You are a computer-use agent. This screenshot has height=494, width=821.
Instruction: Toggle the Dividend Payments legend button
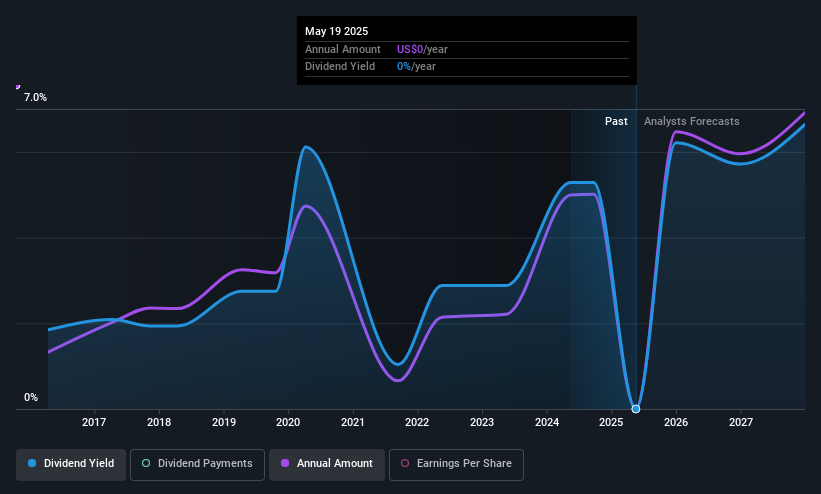click(x=197, y=464)
